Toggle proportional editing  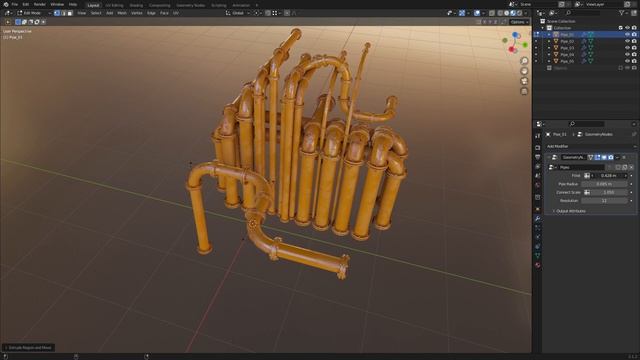coord(287,13)
